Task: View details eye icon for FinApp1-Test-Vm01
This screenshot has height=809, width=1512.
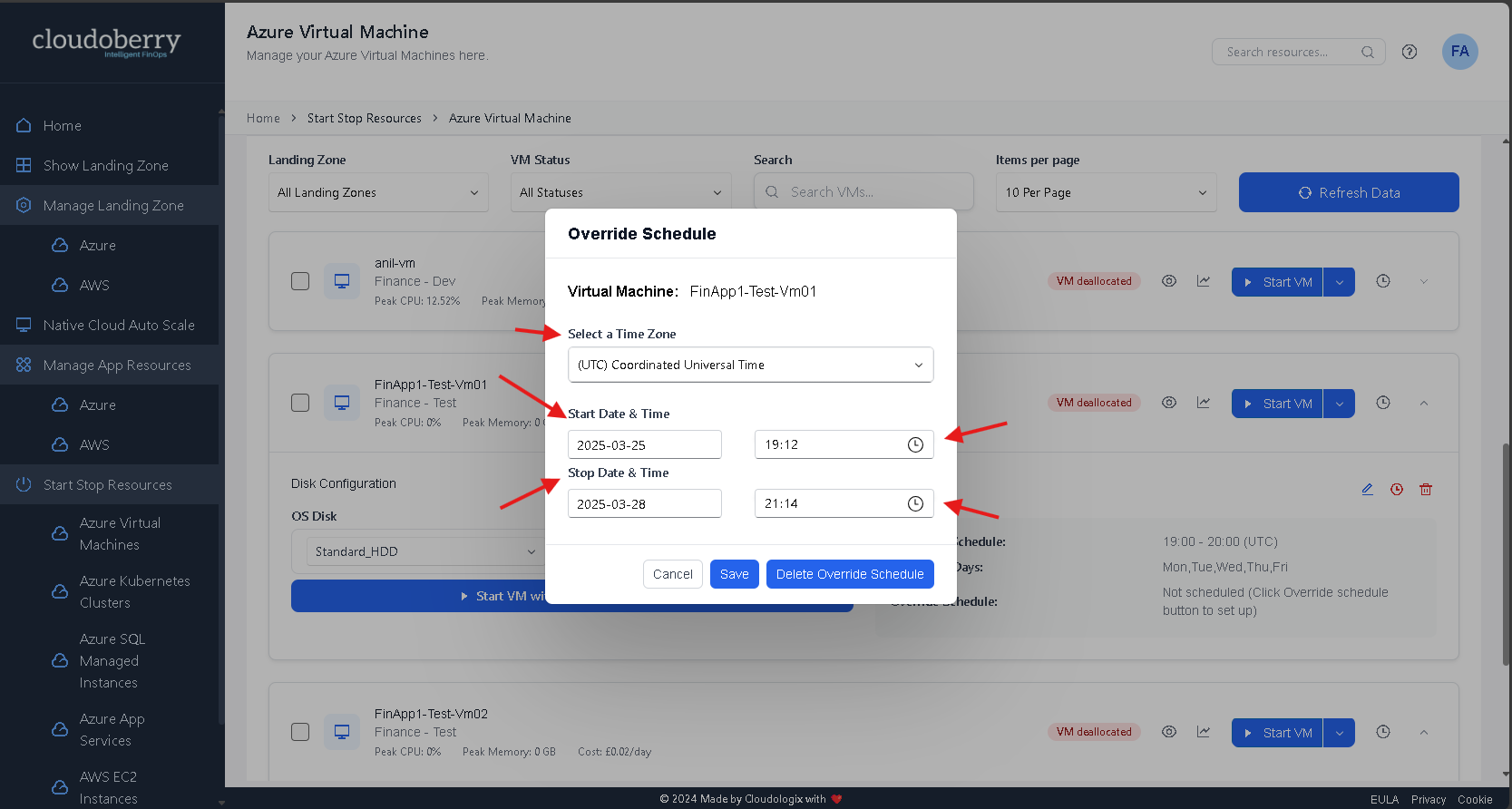Action: 1169,403
